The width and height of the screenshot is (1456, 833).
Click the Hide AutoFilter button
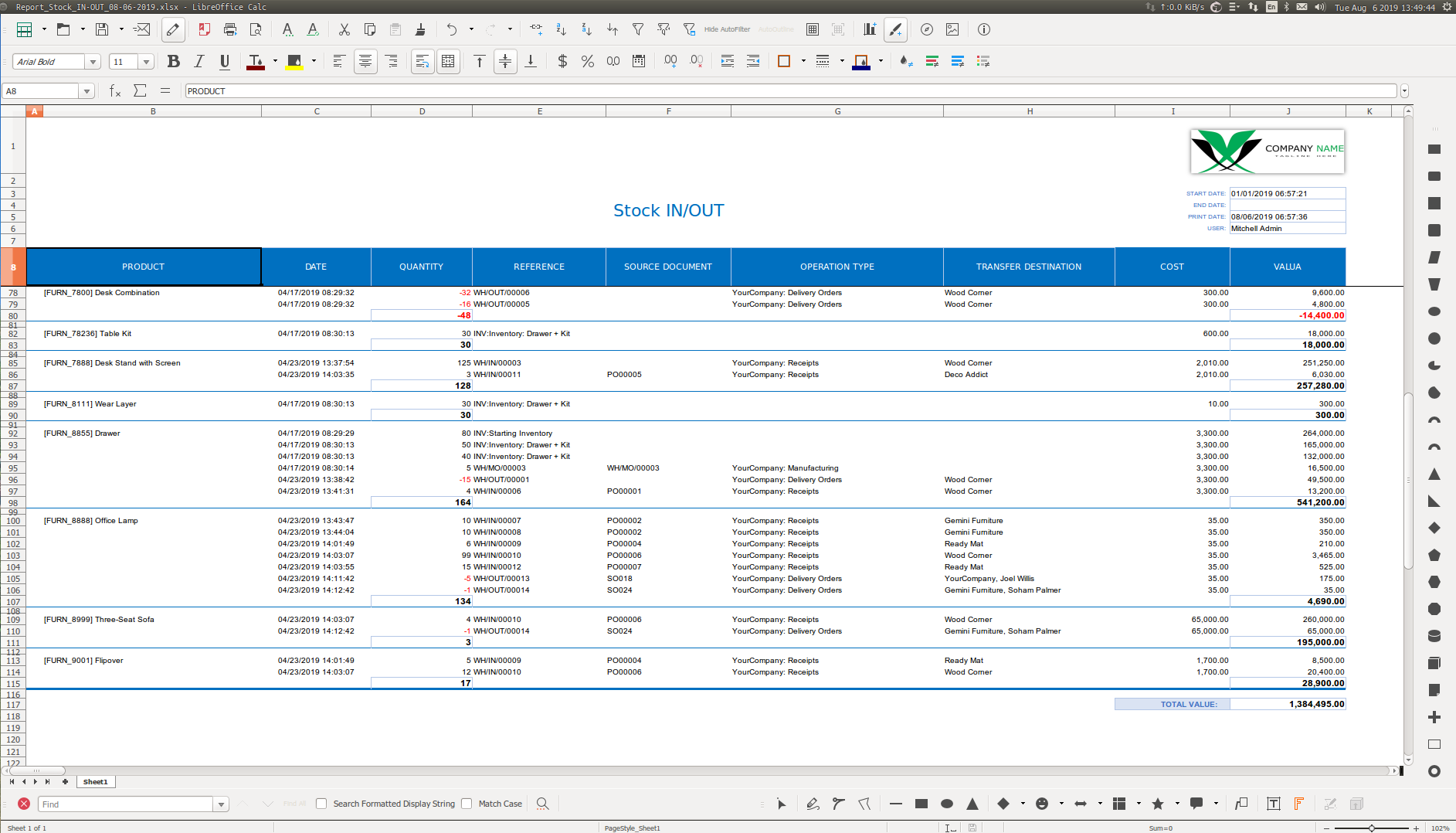tap(727, 29)
